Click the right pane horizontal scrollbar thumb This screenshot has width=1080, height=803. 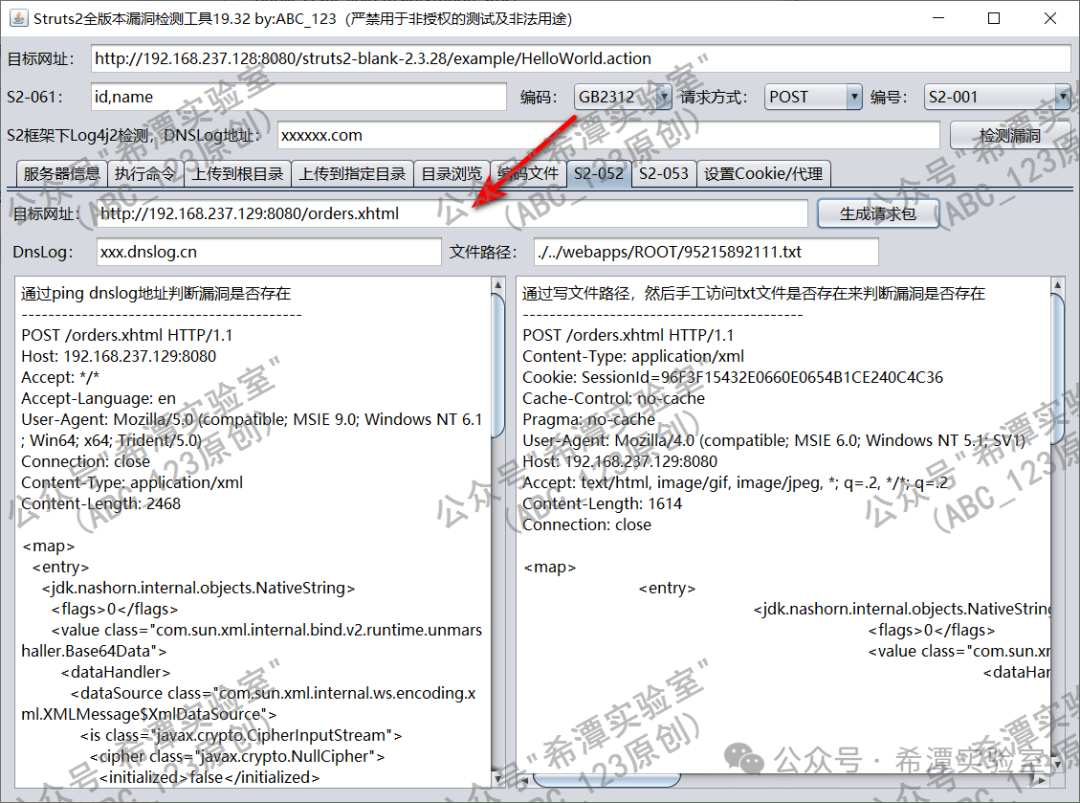606,780
